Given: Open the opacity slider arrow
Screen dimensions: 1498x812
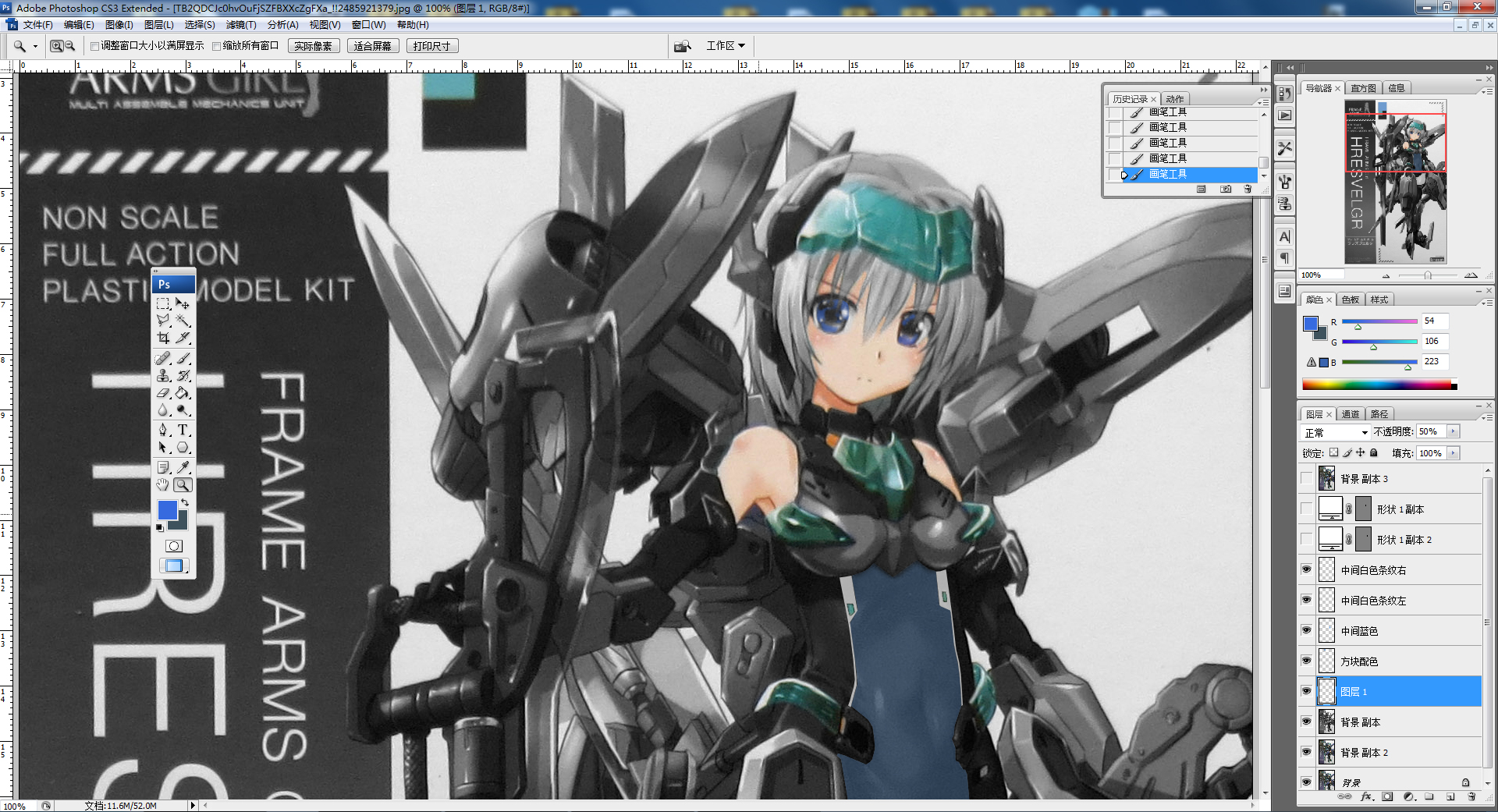Looking at the screenshot, I should click(x=1453, y=431).
